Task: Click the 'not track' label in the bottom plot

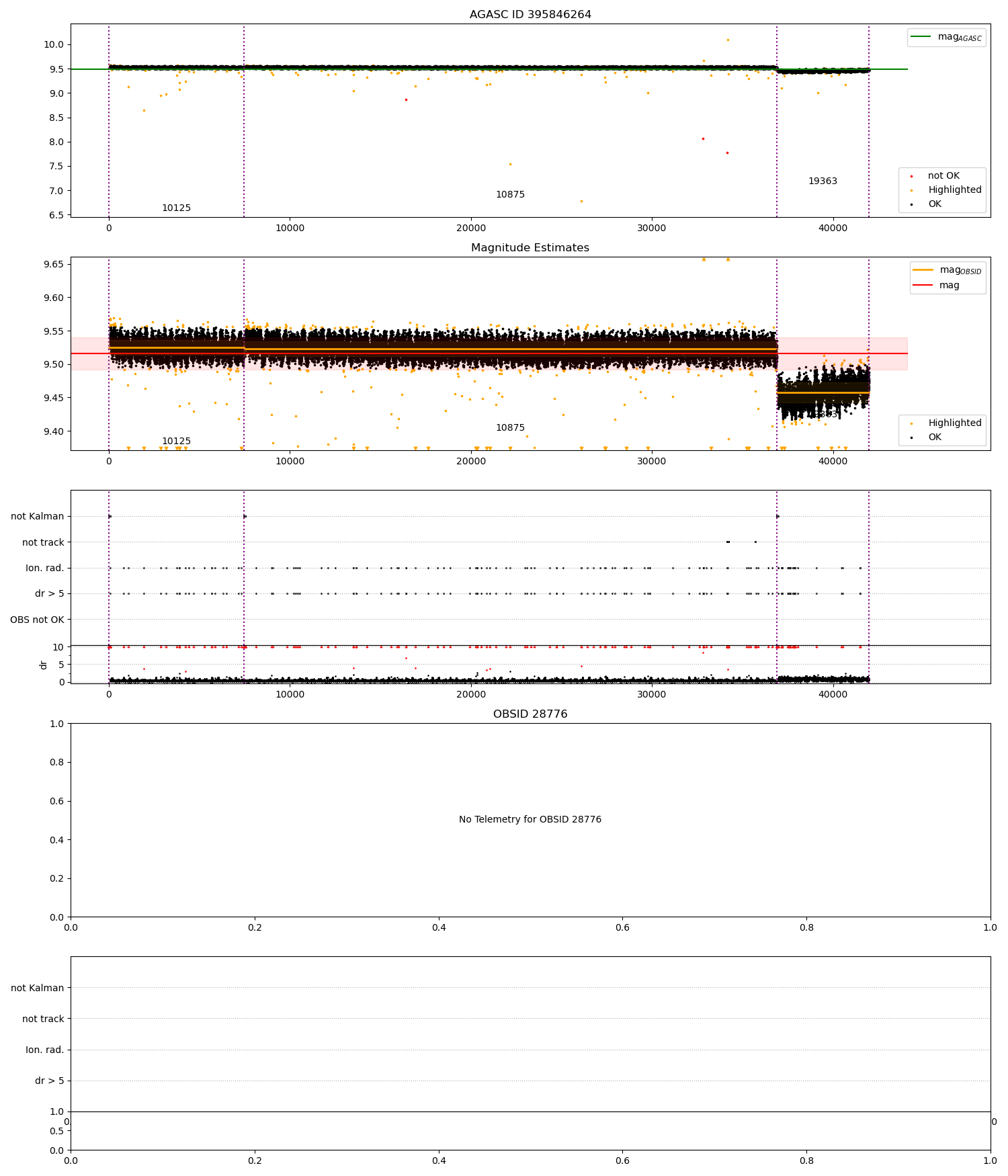Action: pyautogui.click(x=43, y=1019)
